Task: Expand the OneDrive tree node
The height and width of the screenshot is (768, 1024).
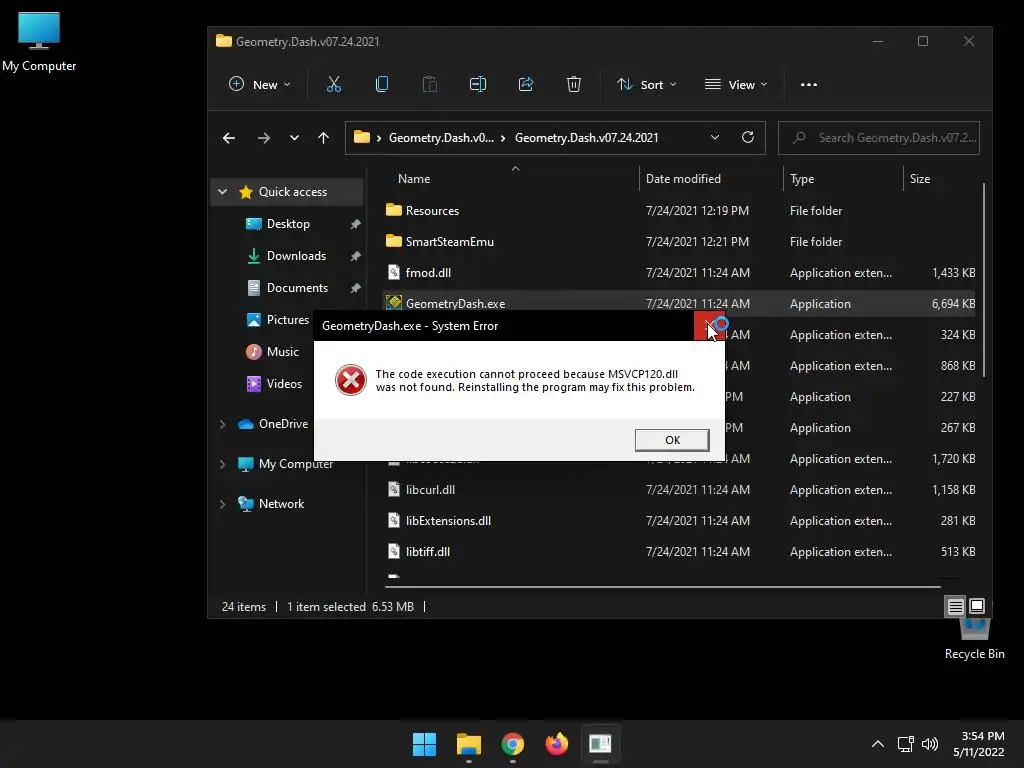Action: coord(223,424)
